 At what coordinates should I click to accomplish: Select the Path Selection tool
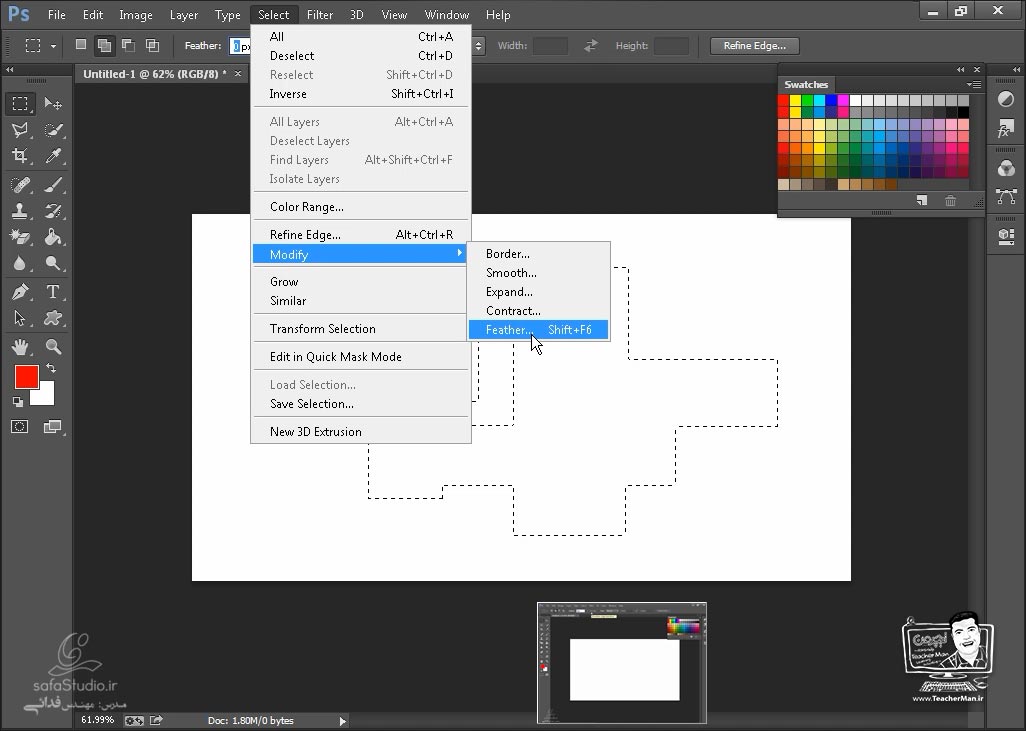point(20,318)
